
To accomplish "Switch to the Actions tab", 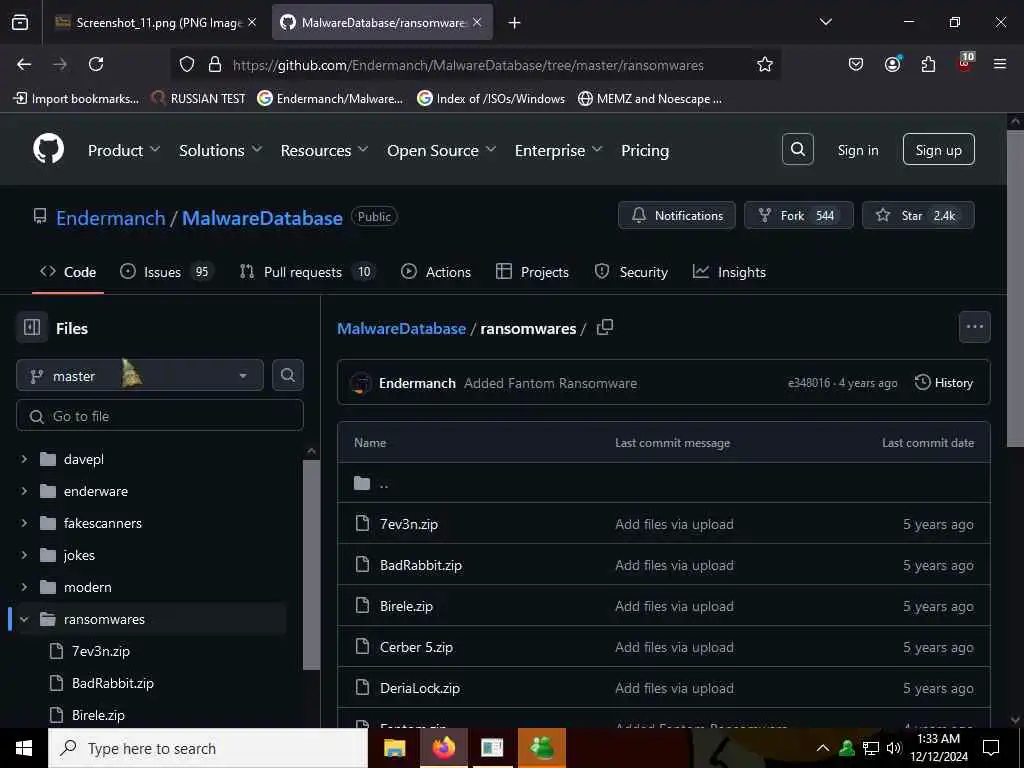I will click(436, 272).
